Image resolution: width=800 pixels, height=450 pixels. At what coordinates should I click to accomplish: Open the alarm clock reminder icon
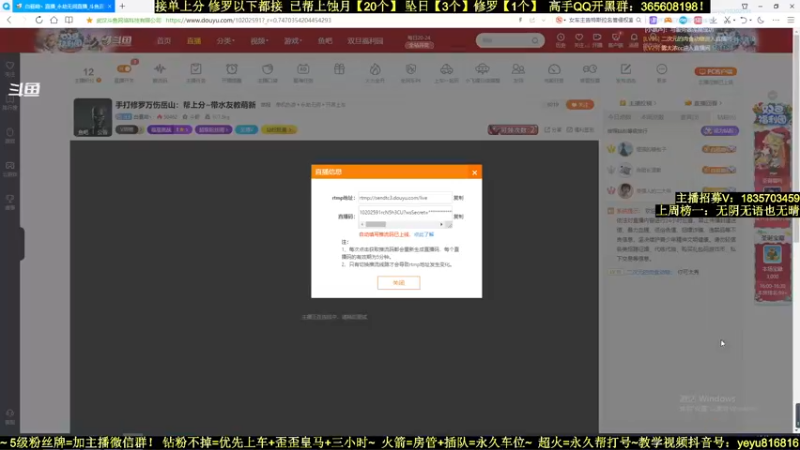pyautogui.click(x=232, y=69)
